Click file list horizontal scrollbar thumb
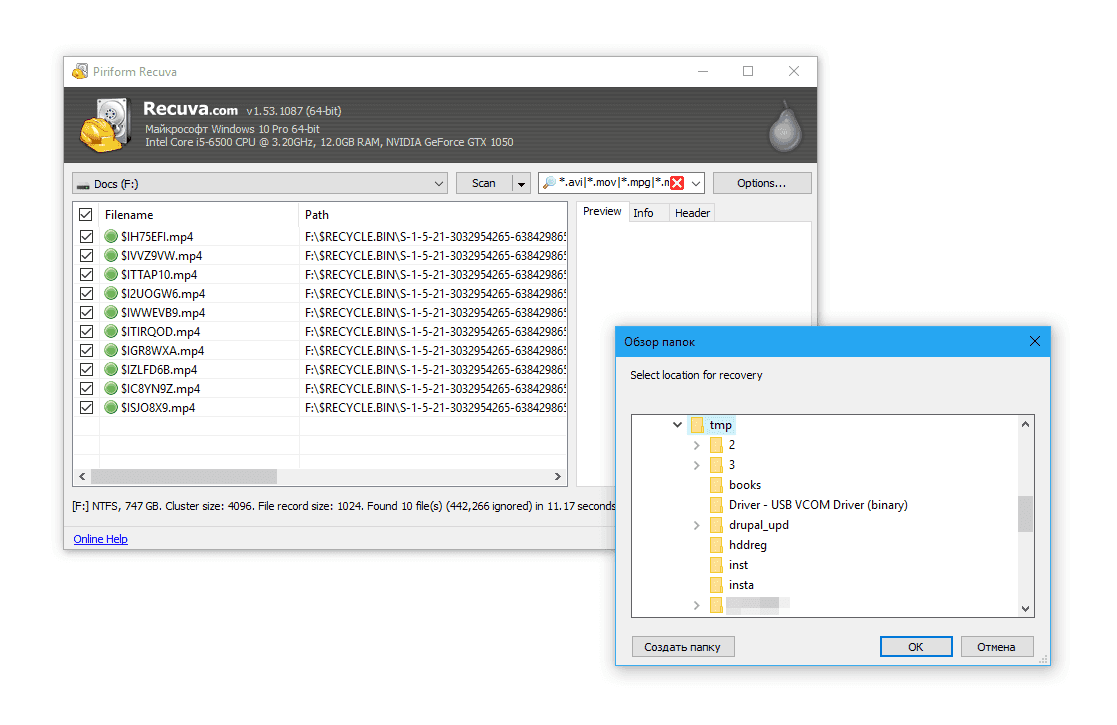The height and width of the screenshot is (725, 1117). point(184,476)
